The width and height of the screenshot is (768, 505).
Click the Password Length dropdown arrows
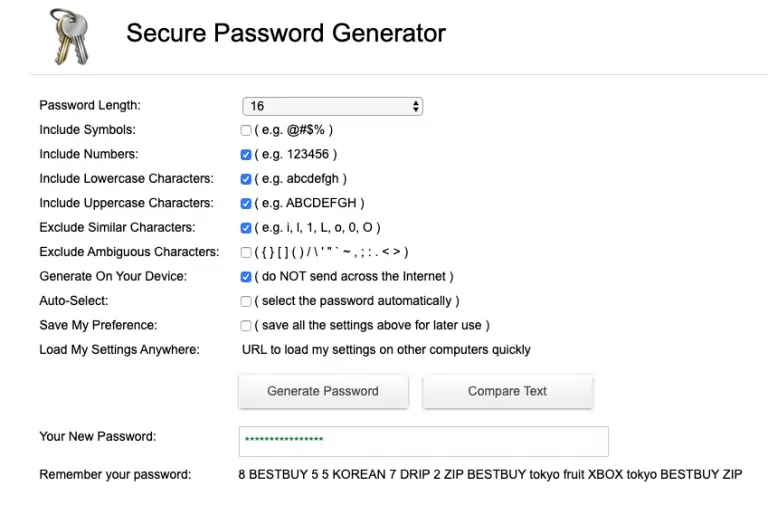click(x=415, y=106)
